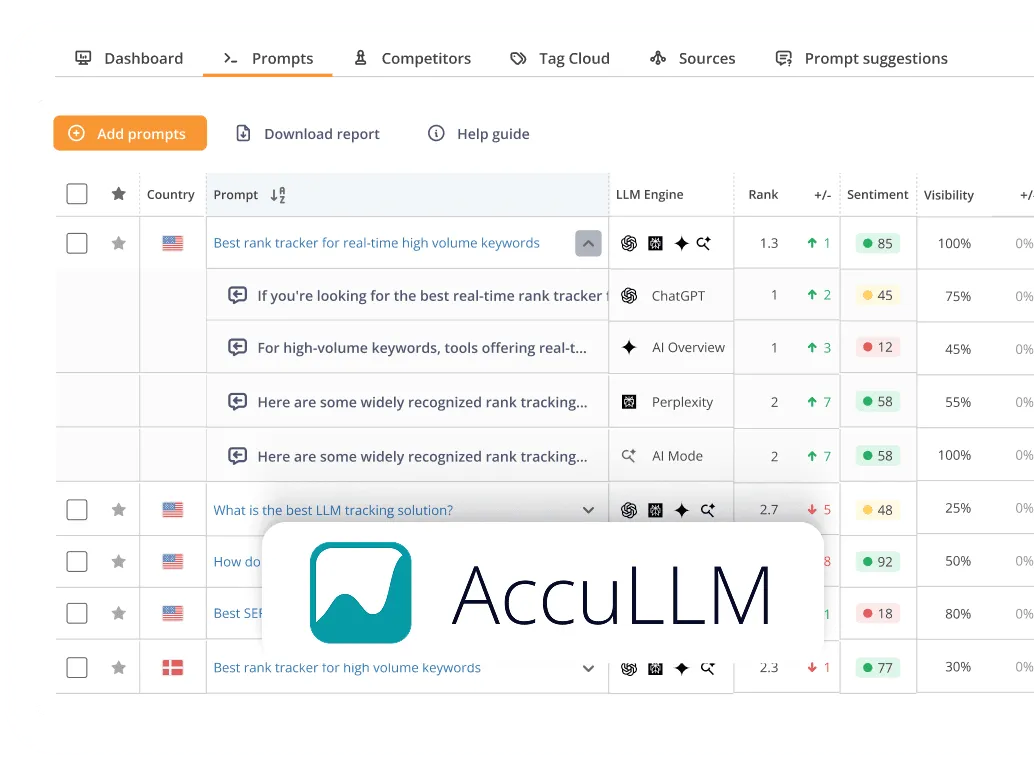The width and height of the screenshot is (1034, 779).
Task: Click the Download report link
Action: coord(306,133)
